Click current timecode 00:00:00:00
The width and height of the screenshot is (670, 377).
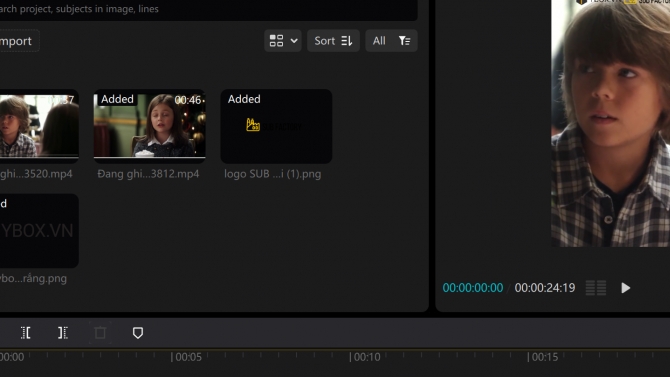point(473,288)
